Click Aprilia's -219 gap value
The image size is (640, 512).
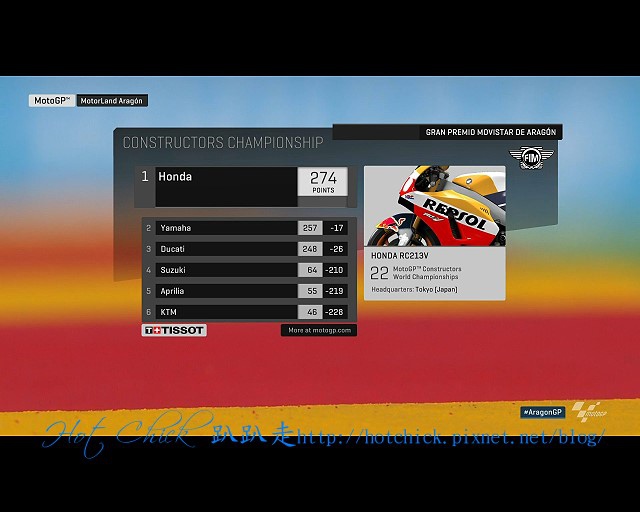tap(336, 291)
